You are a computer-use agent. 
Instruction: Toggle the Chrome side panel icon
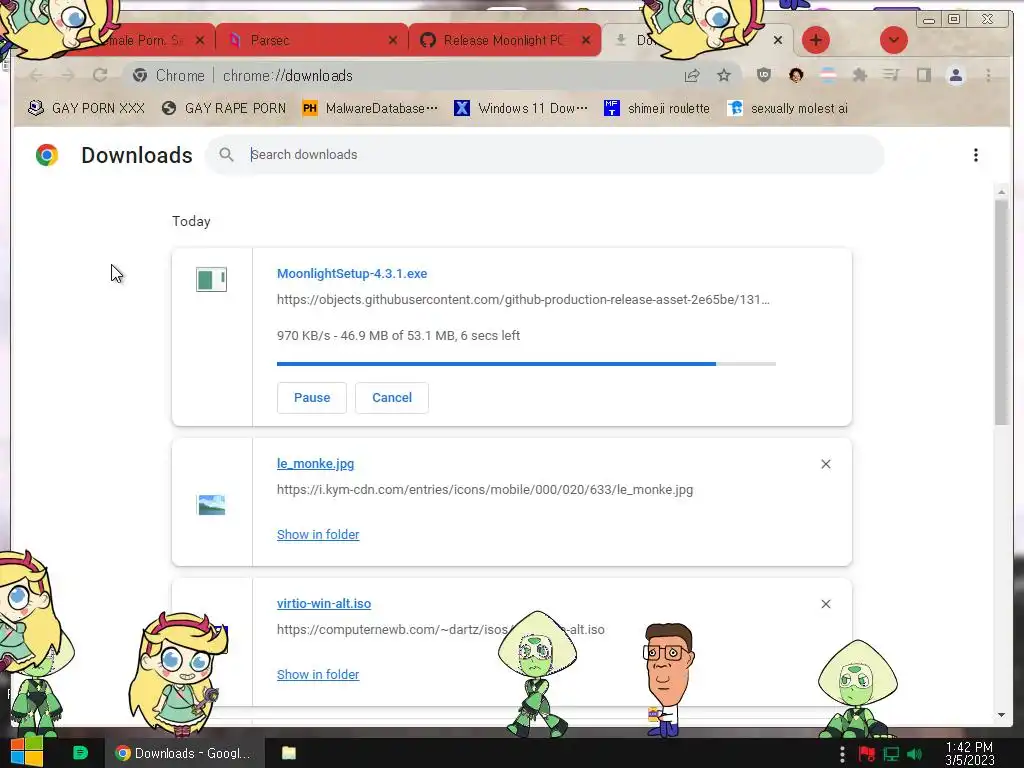coord(923,75)
